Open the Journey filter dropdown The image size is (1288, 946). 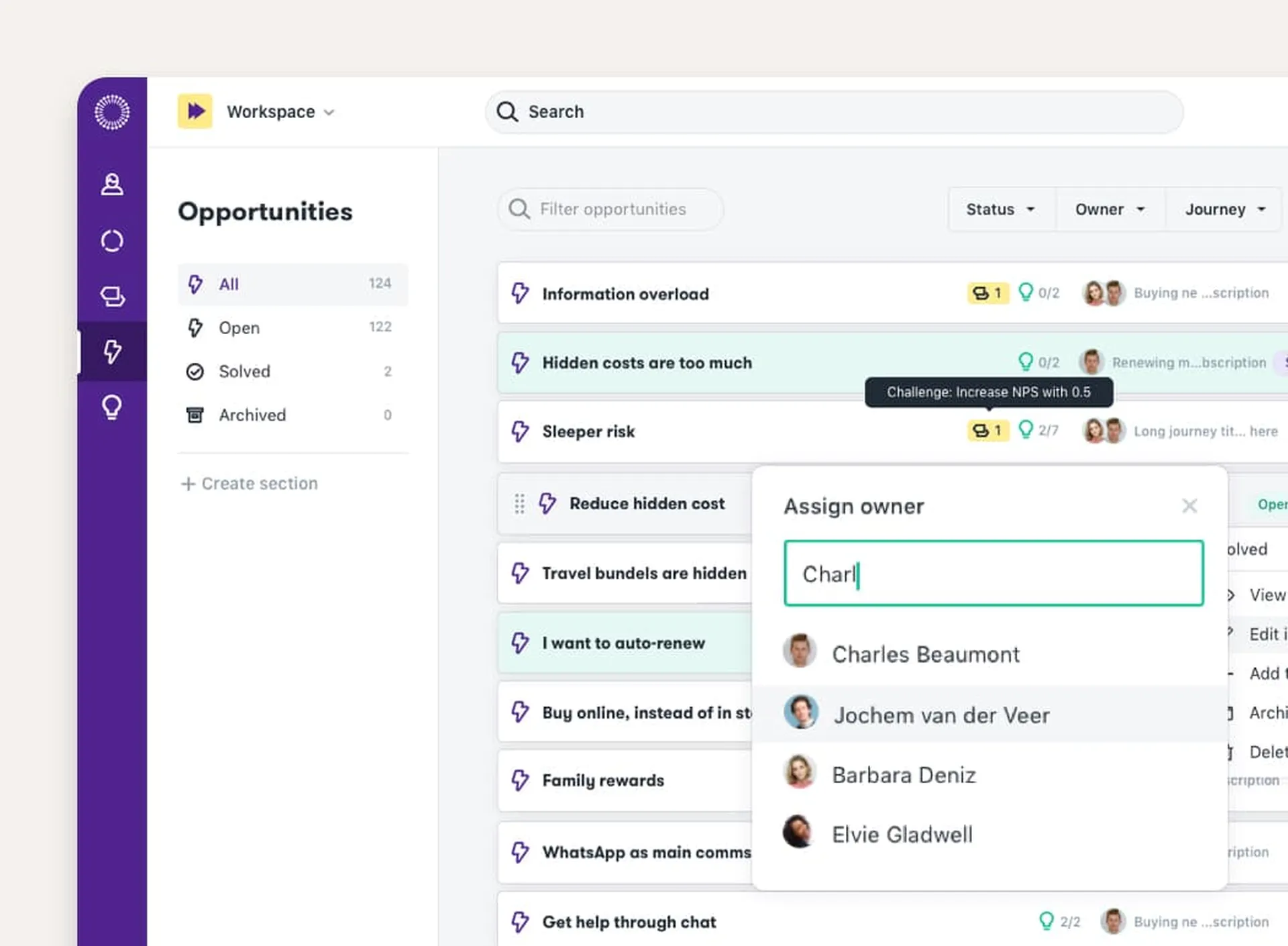[x=1225, y=209]
